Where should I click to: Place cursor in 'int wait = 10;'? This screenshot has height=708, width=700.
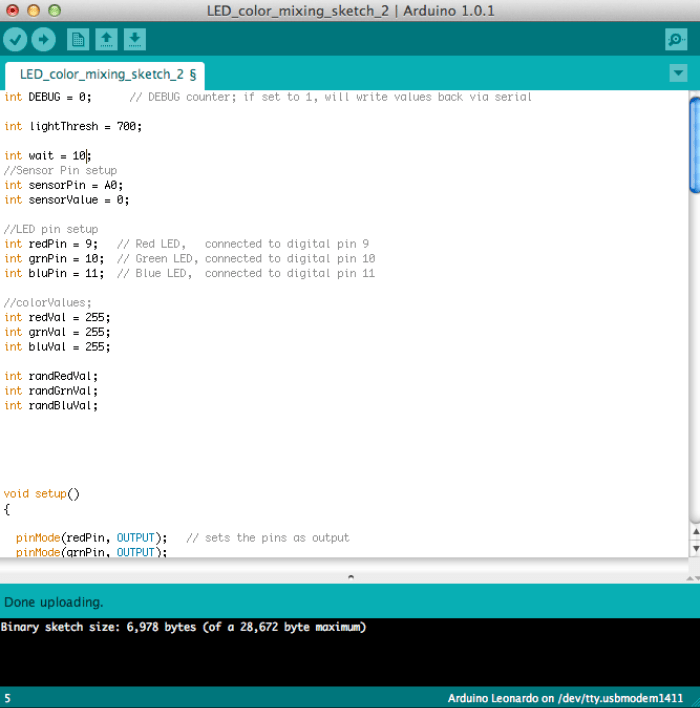(48, 156)
